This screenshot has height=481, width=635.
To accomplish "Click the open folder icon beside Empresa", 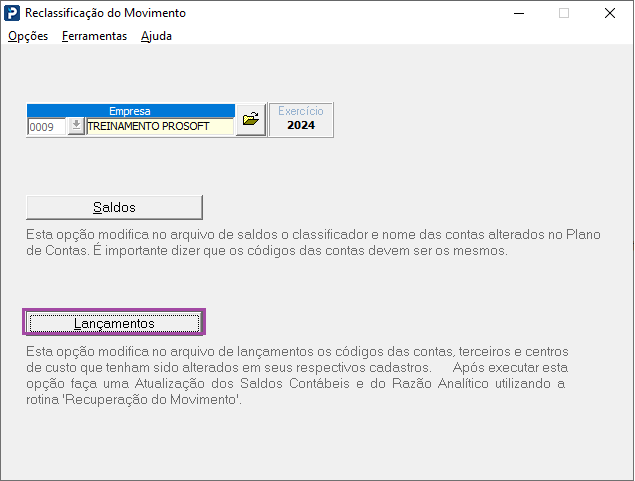I will [251, 119].
